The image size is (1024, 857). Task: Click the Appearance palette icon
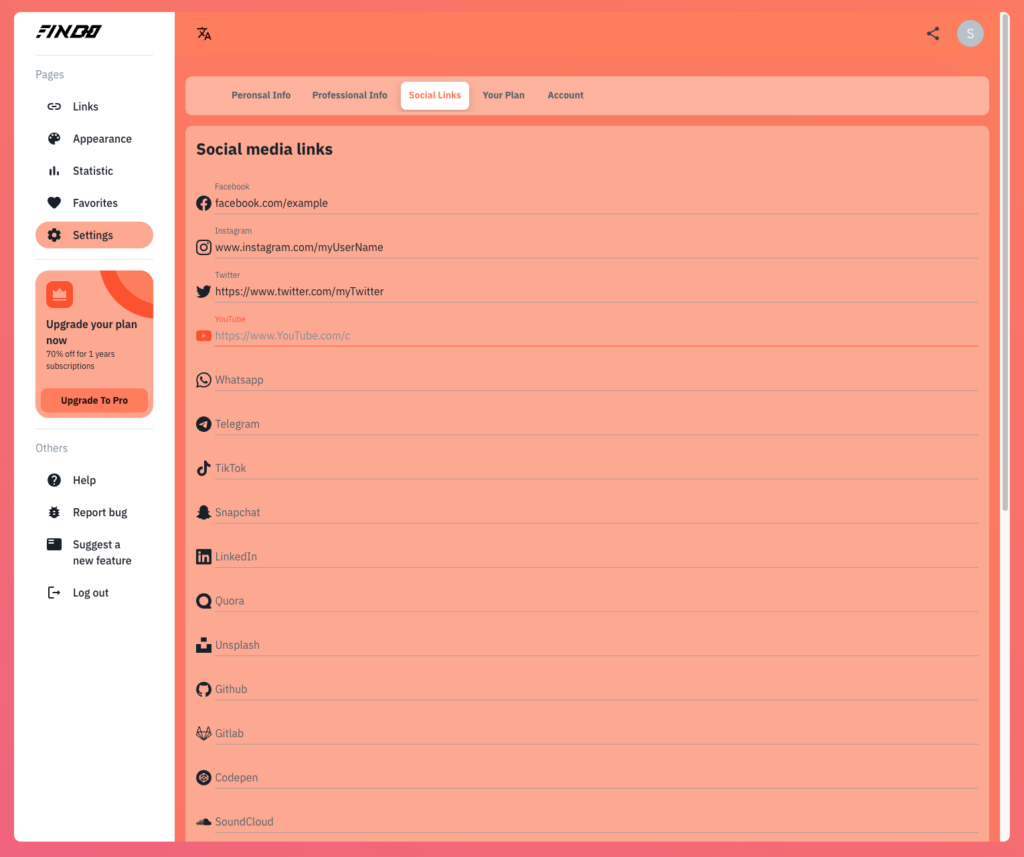[54, 138]
